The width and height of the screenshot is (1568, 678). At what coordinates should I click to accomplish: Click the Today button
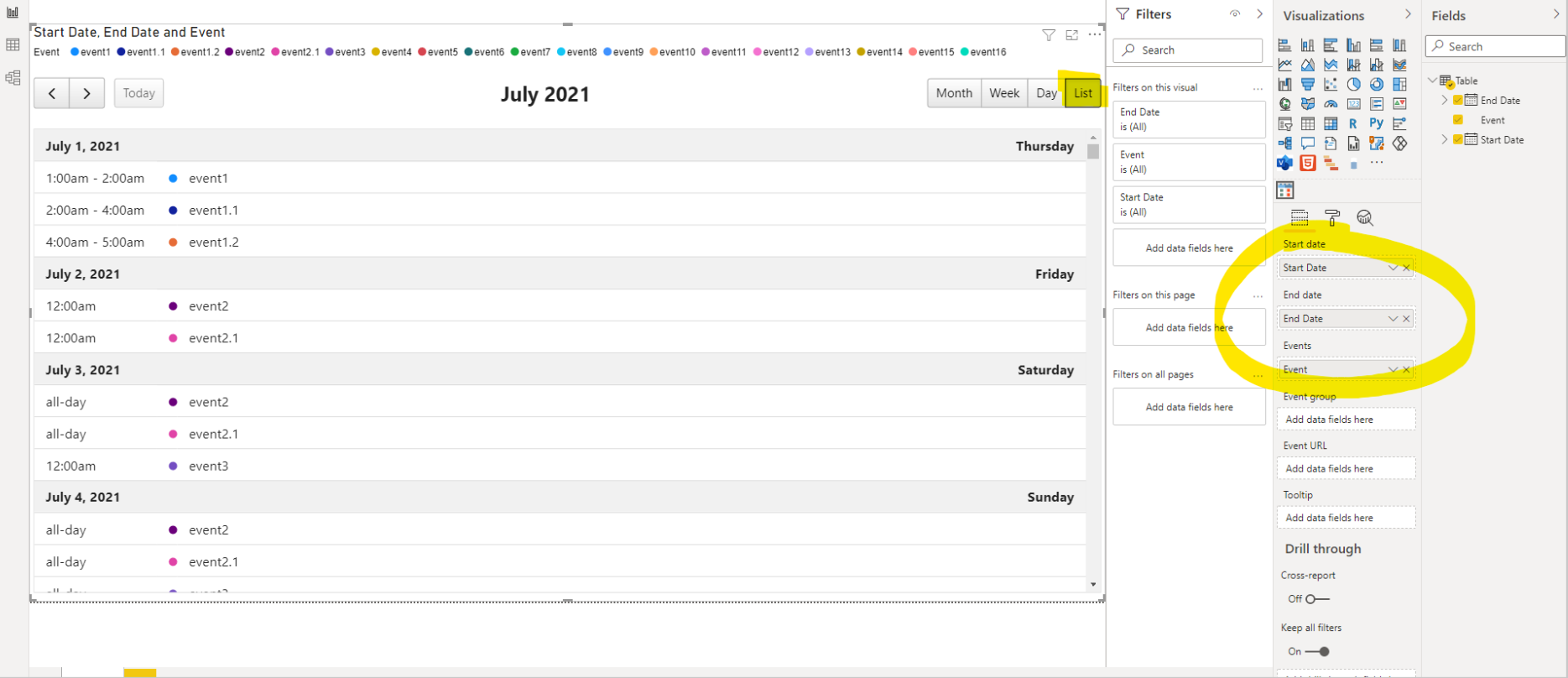point(139,93)
